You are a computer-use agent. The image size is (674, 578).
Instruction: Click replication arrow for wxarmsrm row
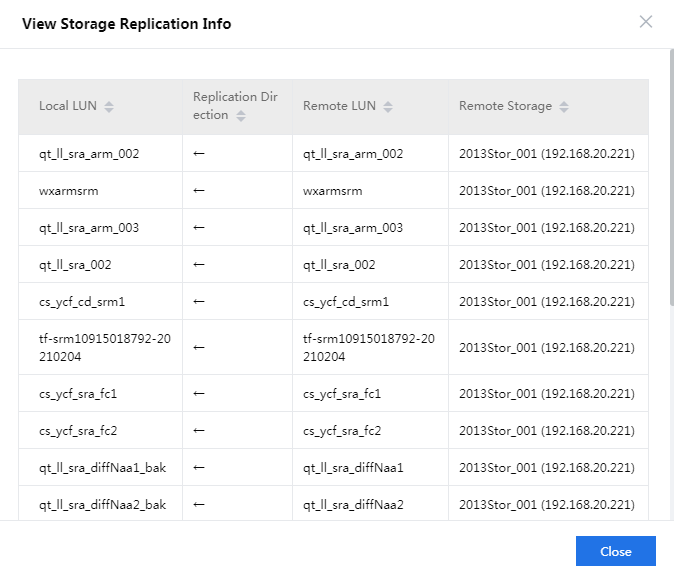(x=199, y=191)
